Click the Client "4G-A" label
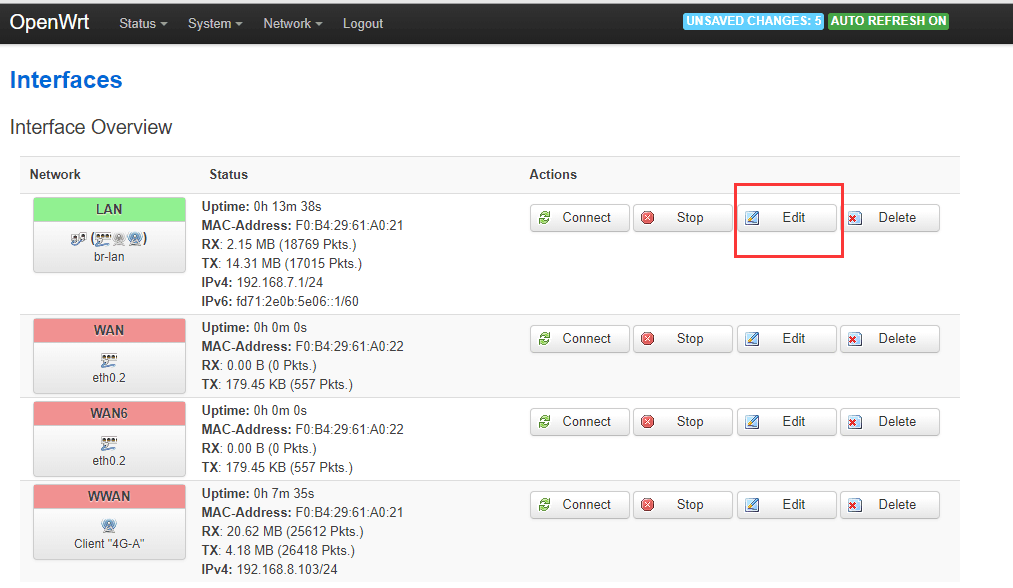Viewport: 1013px width, 588px height. 109,544
